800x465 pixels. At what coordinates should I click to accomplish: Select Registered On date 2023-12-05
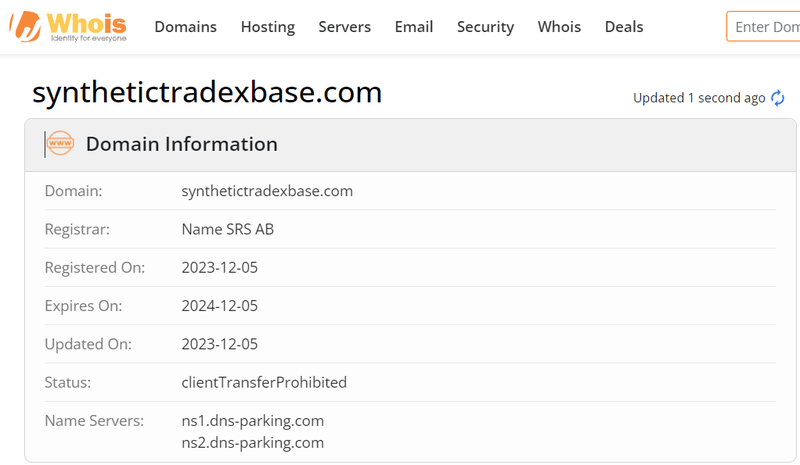tap(220, 267)
